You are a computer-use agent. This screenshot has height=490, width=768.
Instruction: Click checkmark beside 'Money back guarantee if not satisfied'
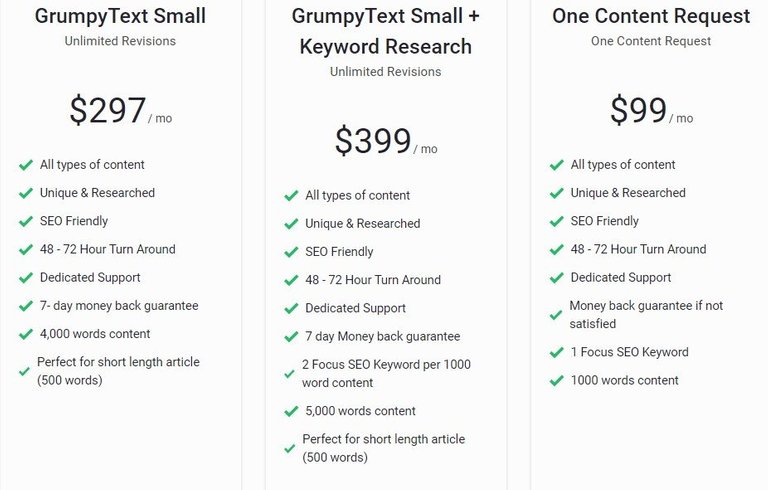pos(555,315)
